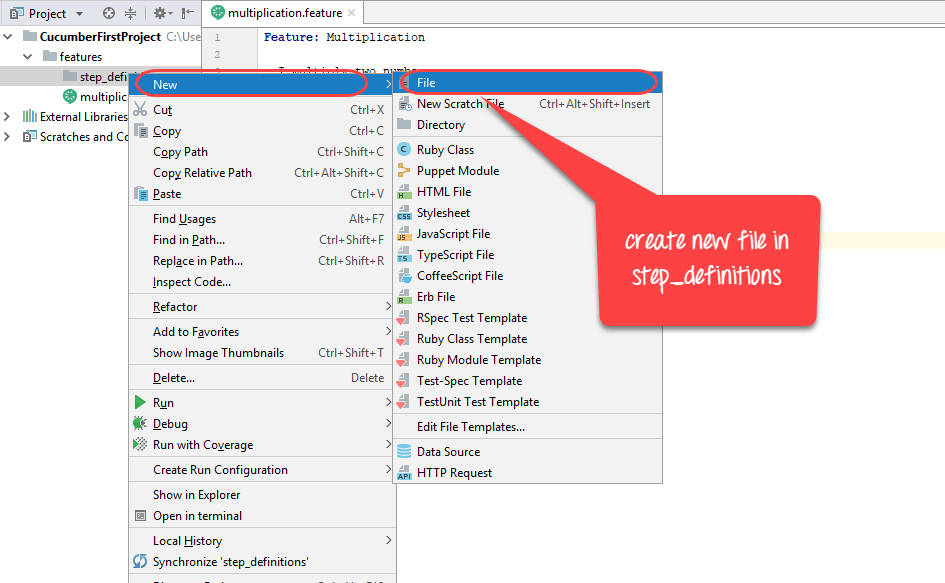Screen dimensions: 945x583
Task: Expand External Libraries node
Action: point(8,117)
